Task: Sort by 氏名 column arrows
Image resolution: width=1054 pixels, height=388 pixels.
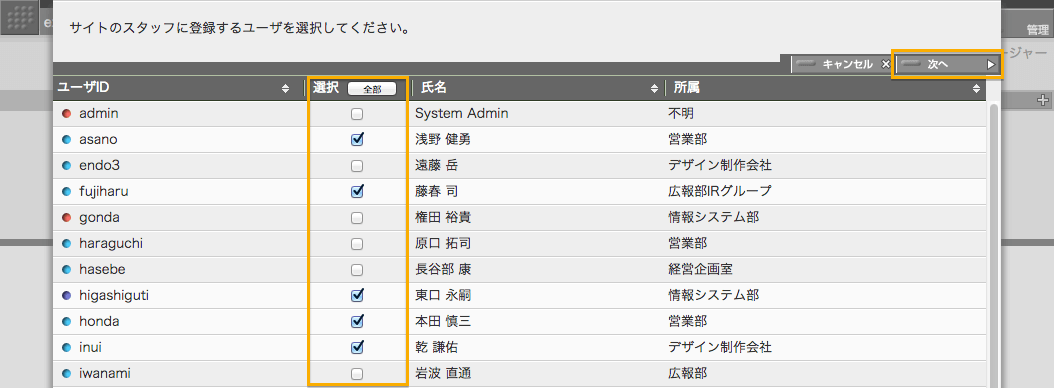Action: [654, 88]
